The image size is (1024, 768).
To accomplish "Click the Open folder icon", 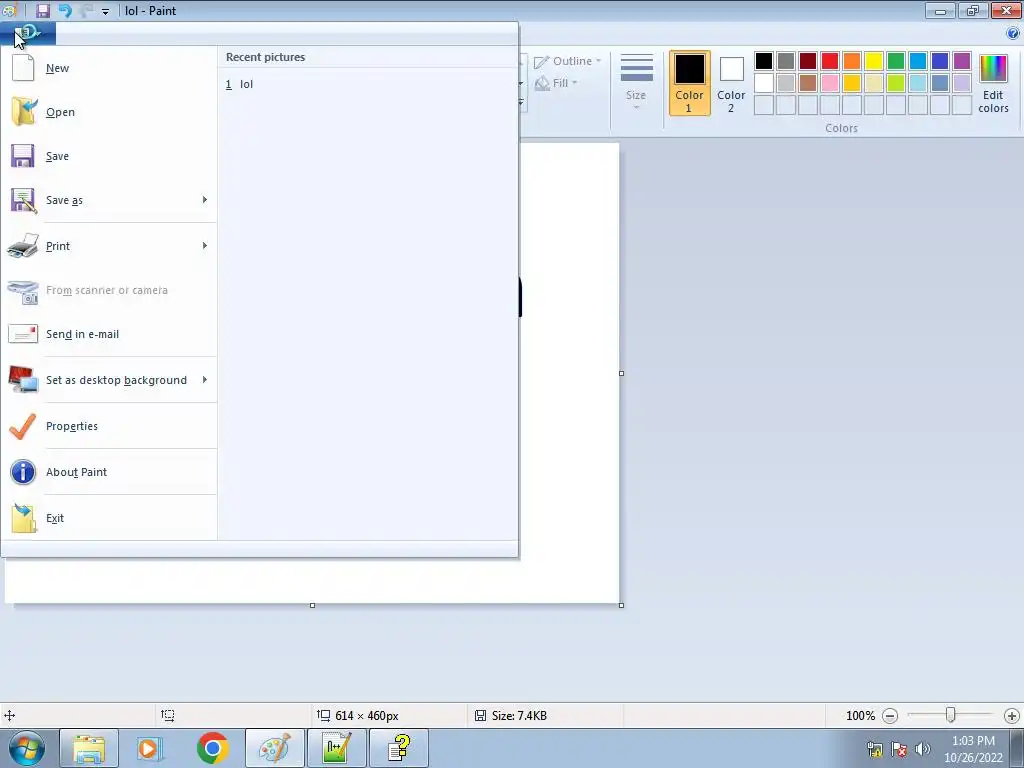I will (x=24, y=112).
